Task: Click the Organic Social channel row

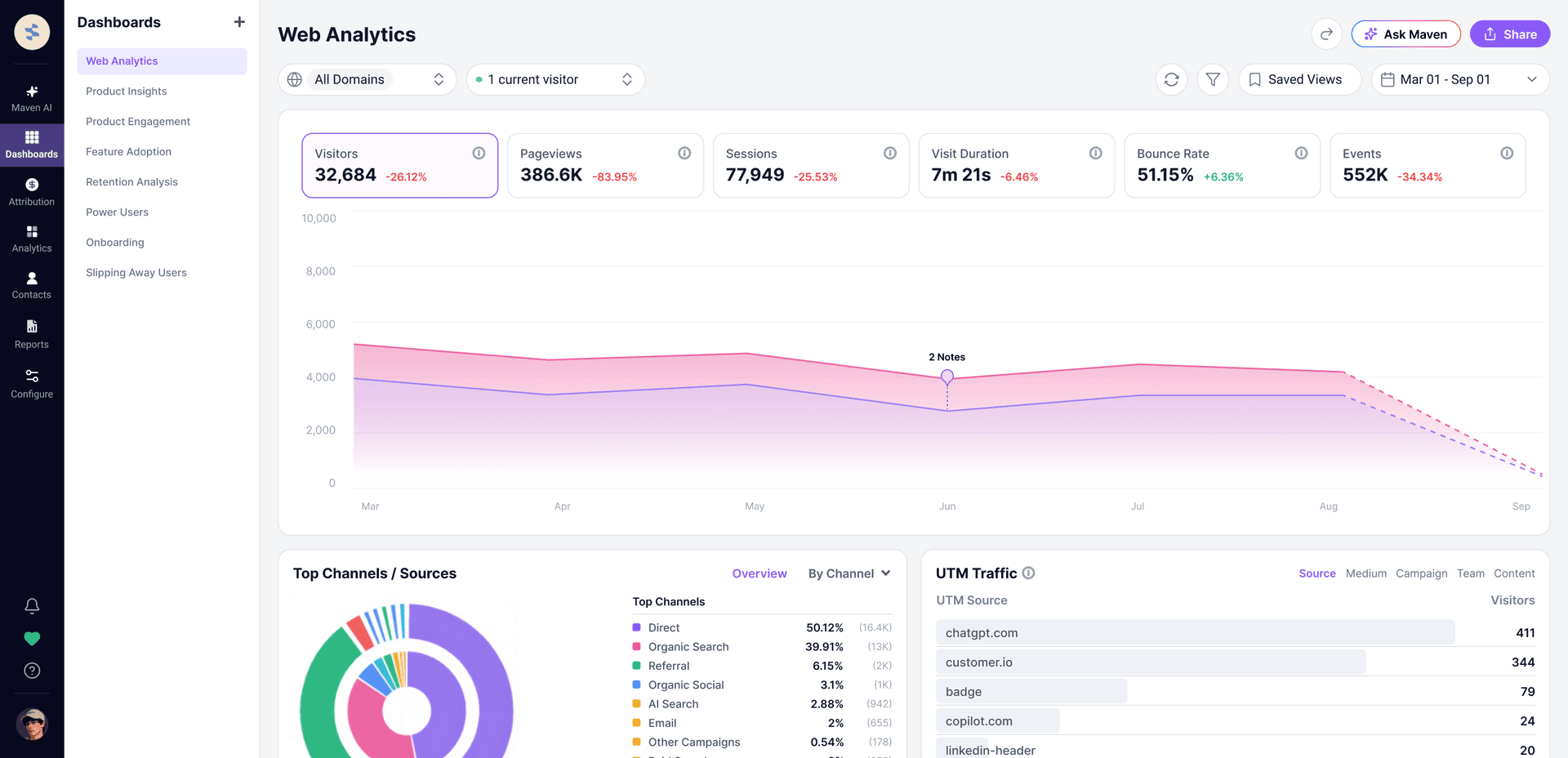Action: (x=762, y=684)
